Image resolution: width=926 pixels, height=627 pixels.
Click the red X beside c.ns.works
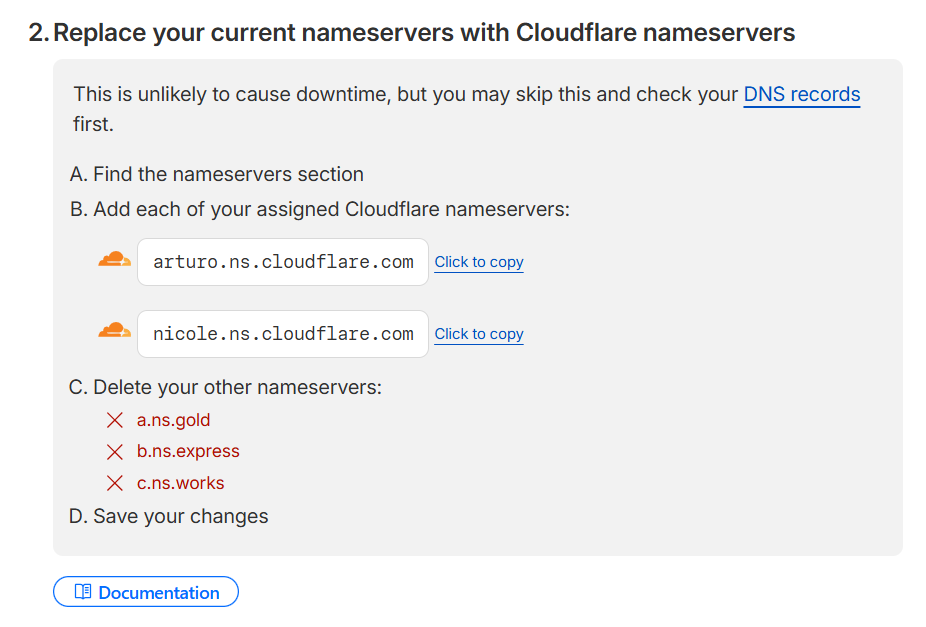pyautogui.click(x=115, y=483)
